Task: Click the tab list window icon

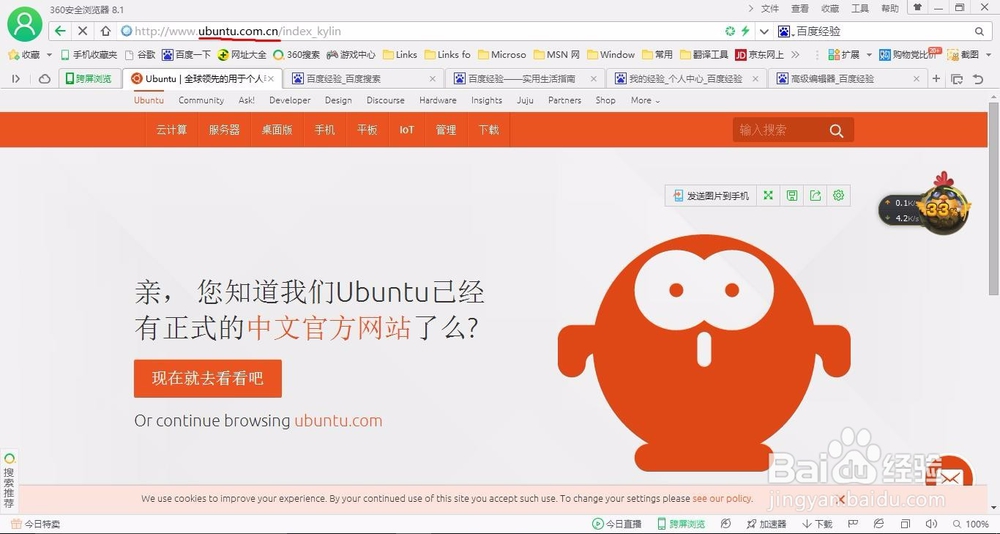Action: click(x=957, y=78)
